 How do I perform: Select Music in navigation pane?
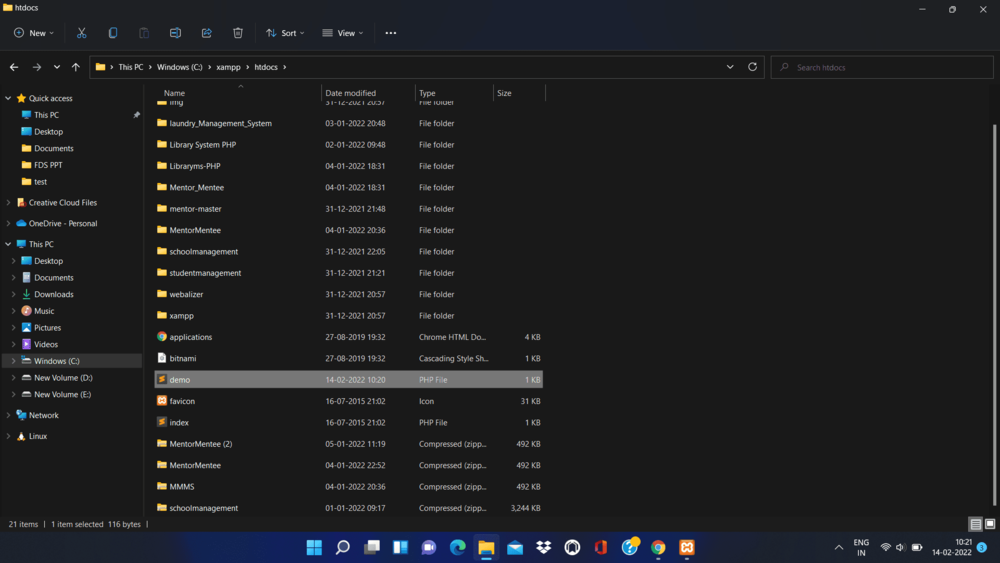(x=44, y=311)
